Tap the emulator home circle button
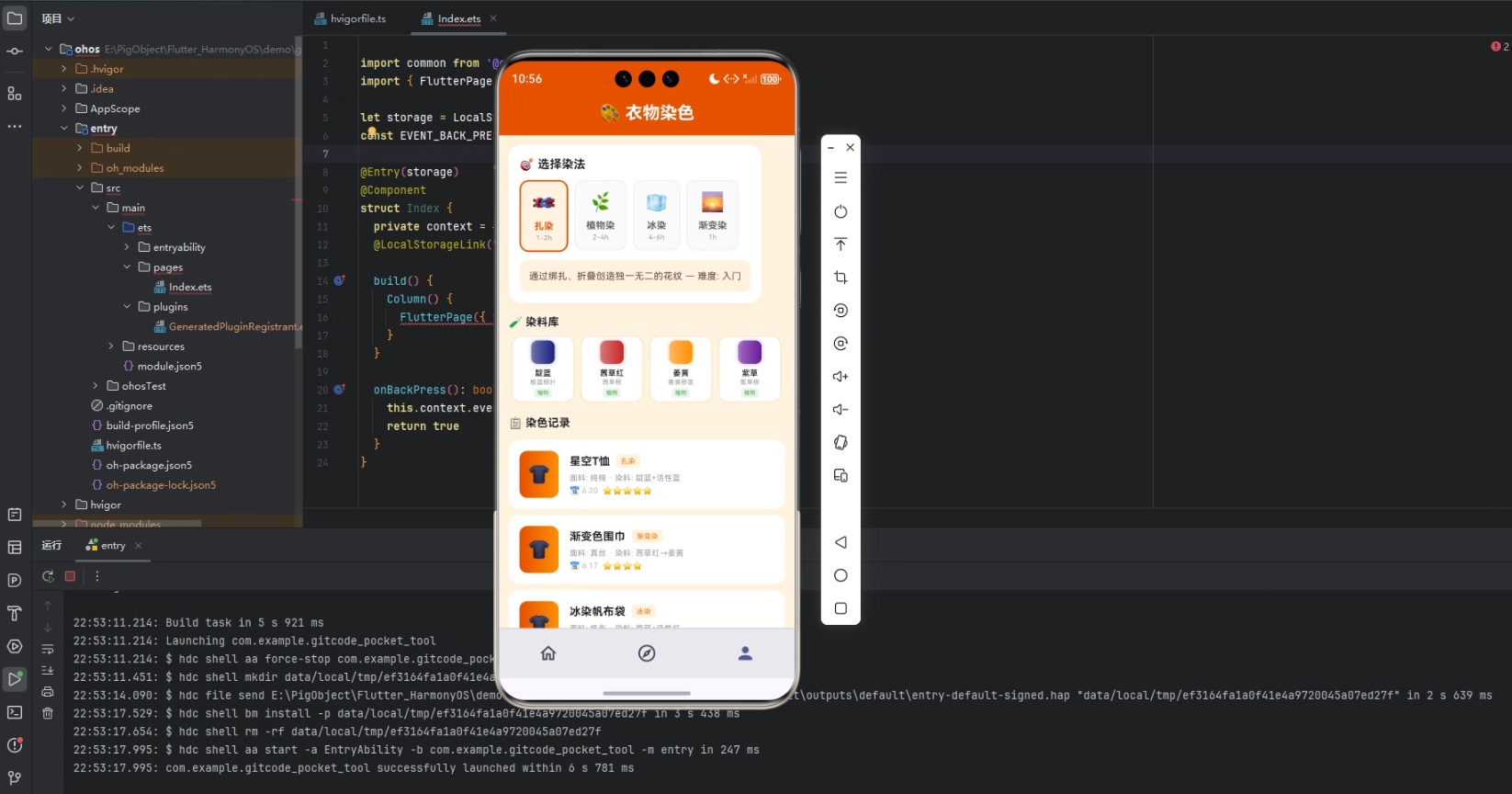 point(841,575)
